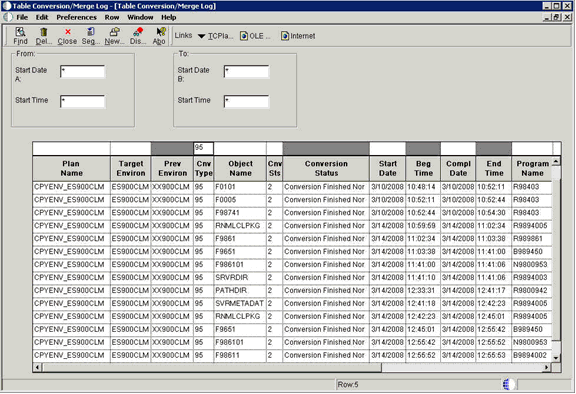Viewport: 576px width, 394px height.
Task: Click the Object Name column header
Action: [x=240, y=168]
